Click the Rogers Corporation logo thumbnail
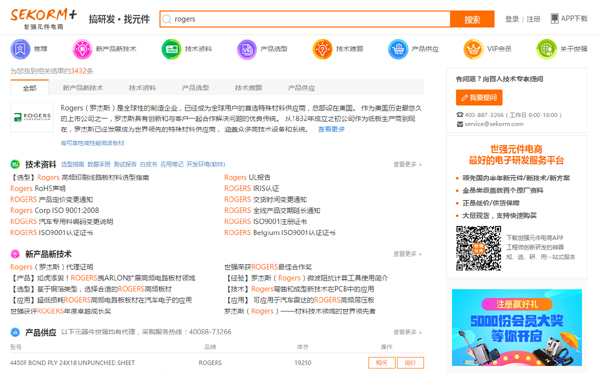The height and width of the screenshot is (373, 600). (x=32, y=117)
